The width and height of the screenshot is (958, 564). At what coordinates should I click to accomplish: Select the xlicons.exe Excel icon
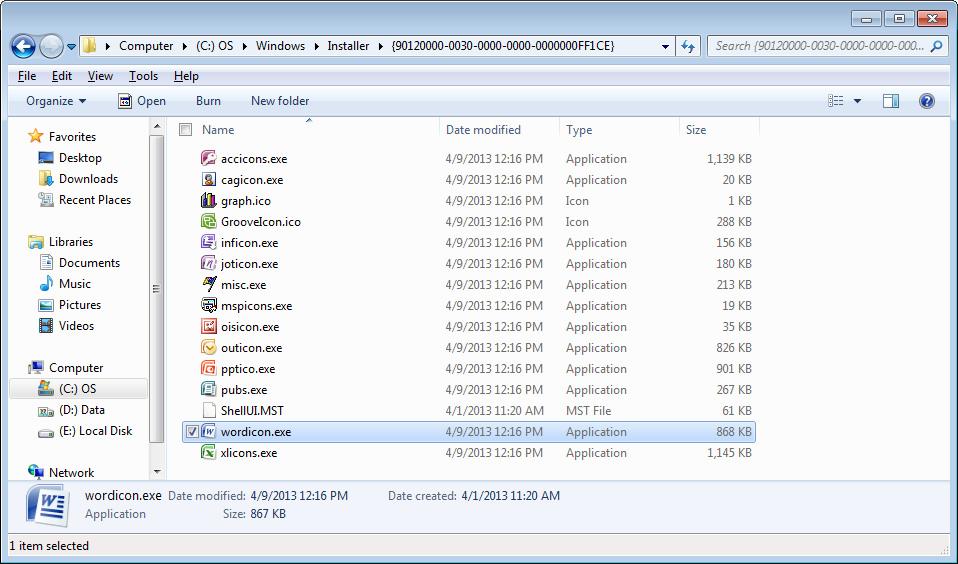click(x=209, y=453)
